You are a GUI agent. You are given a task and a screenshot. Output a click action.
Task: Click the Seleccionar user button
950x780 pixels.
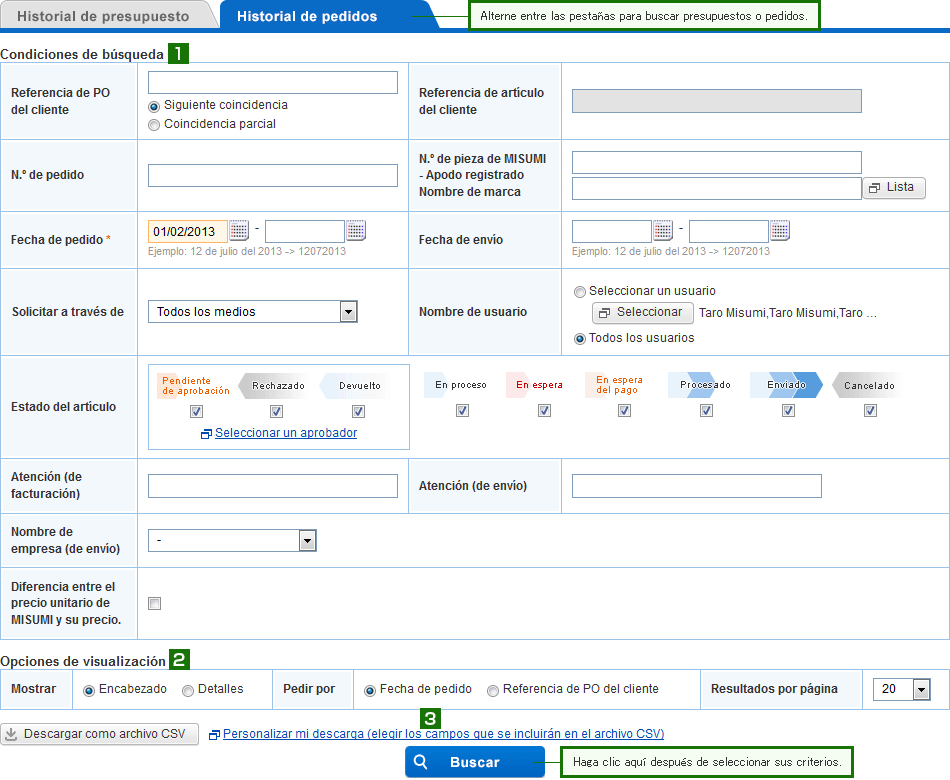(642, 312)
